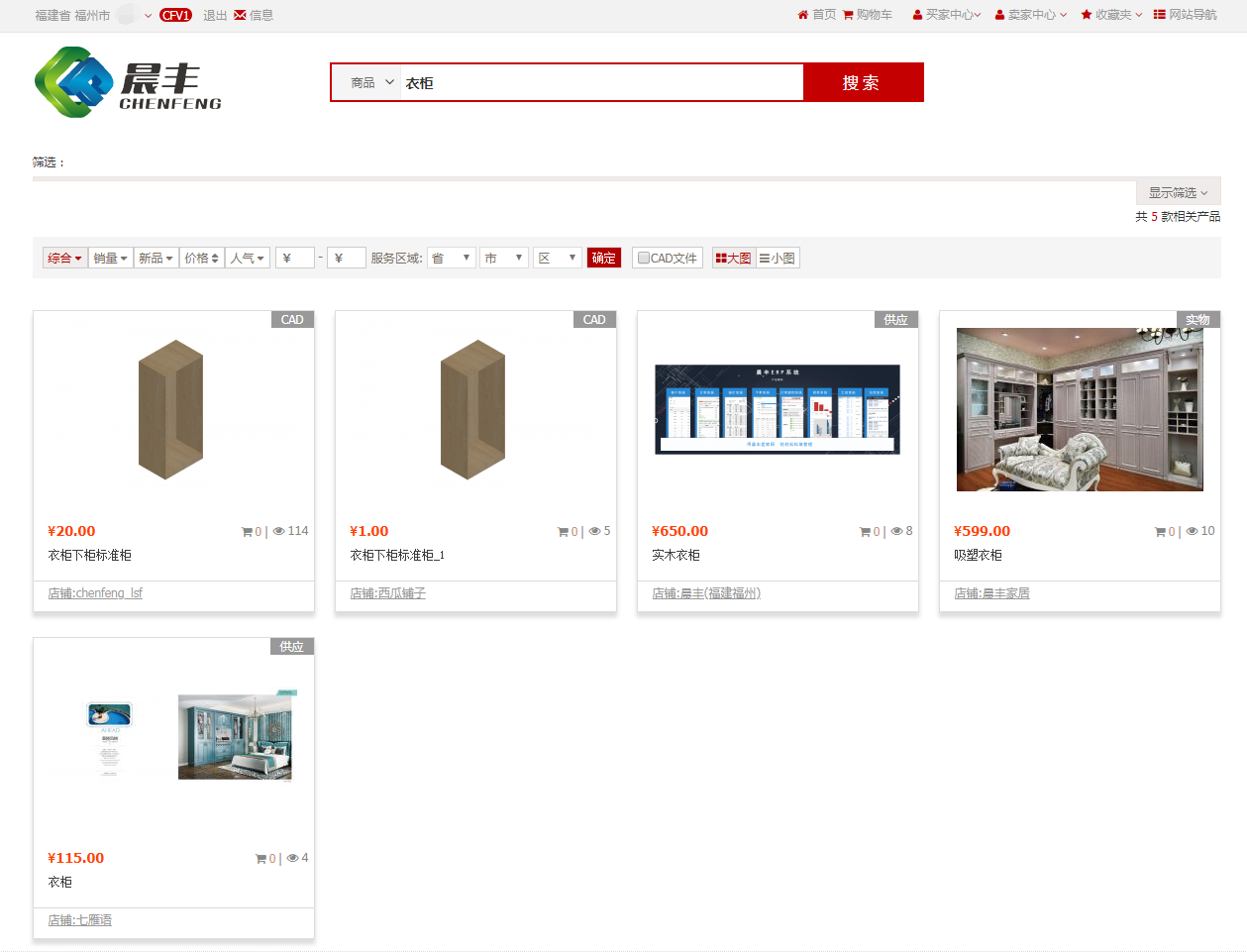The width and height of the screenshot is (1247, 952).
Task: Click the envelope messages (信息) icon
Action: 240,15
